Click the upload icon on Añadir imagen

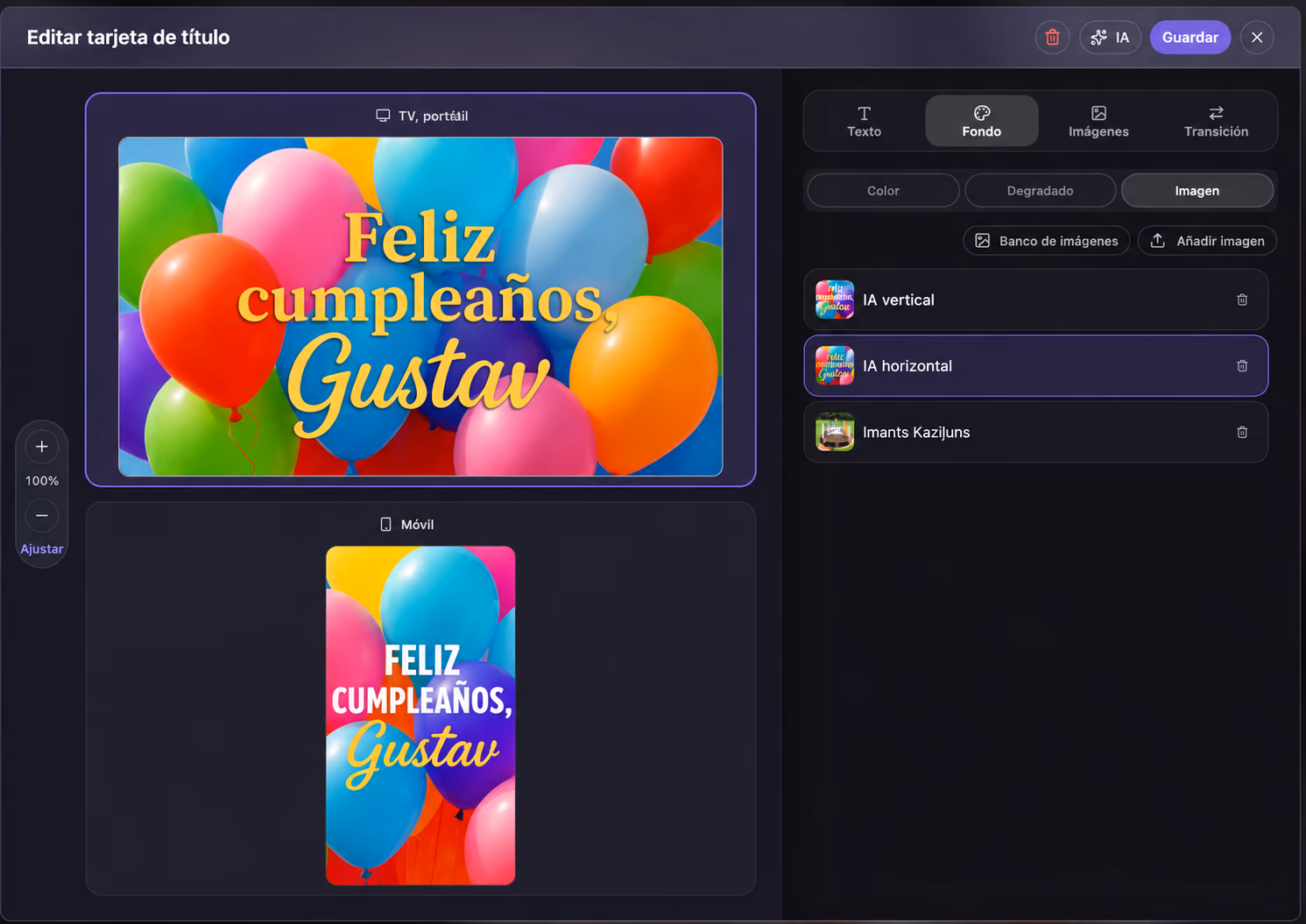1157,240
